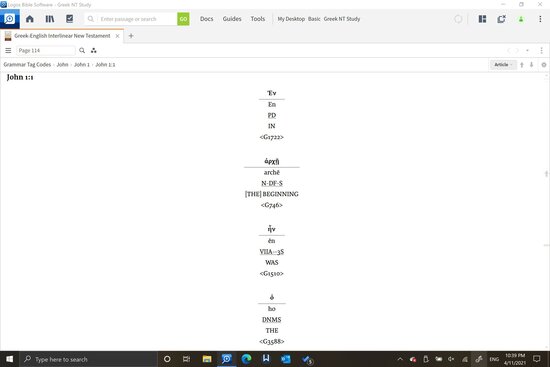550x367 pixels.
Task: Click Grammar Tag Codes breadcrumb
Action: [x=27, y=65]
